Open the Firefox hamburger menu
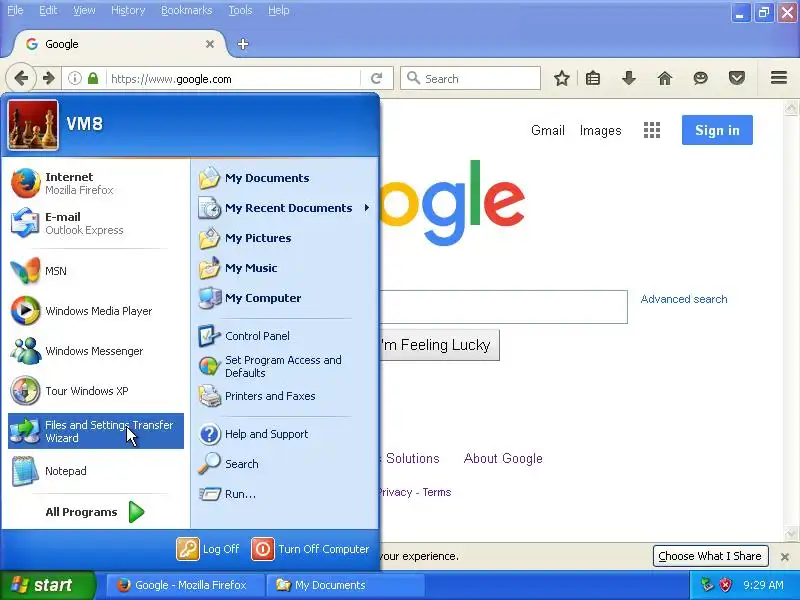Image resolution: width=800 pixels, height=600 pixels. 779,78
